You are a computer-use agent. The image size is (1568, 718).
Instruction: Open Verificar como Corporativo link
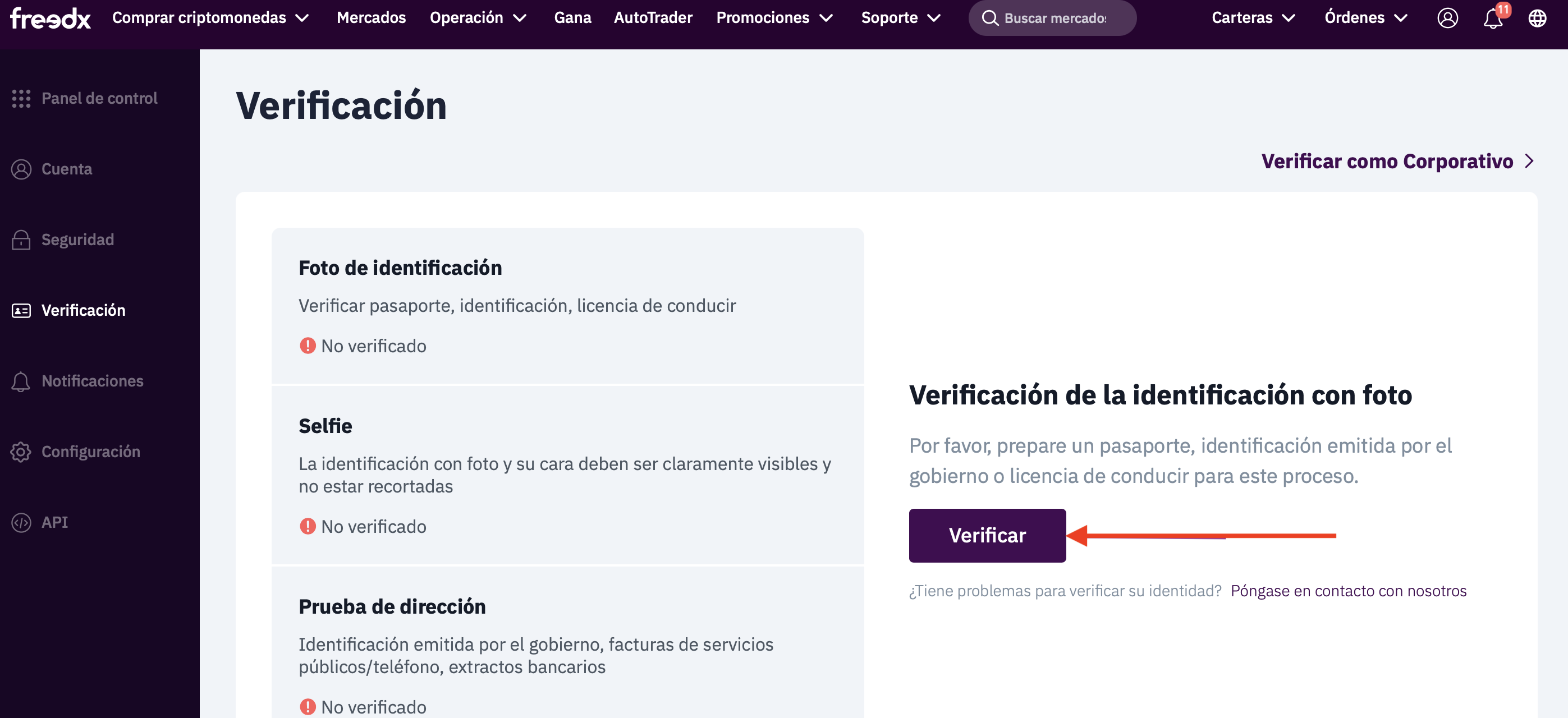(1397, 161)
